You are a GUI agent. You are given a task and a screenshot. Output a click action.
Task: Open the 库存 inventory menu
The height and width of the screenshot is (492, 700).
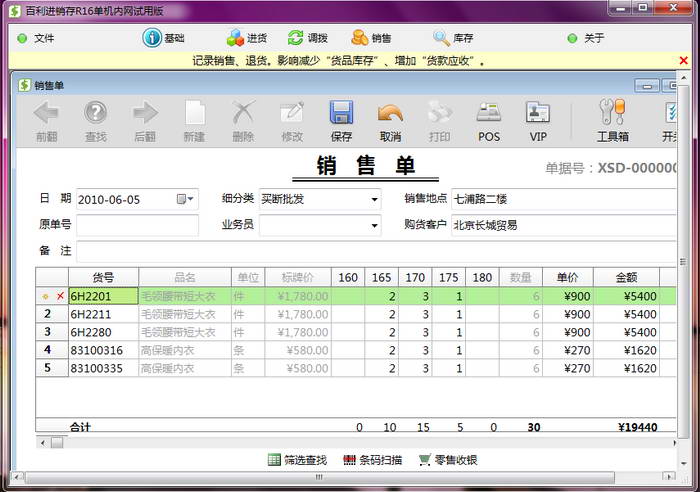[452, 38]
